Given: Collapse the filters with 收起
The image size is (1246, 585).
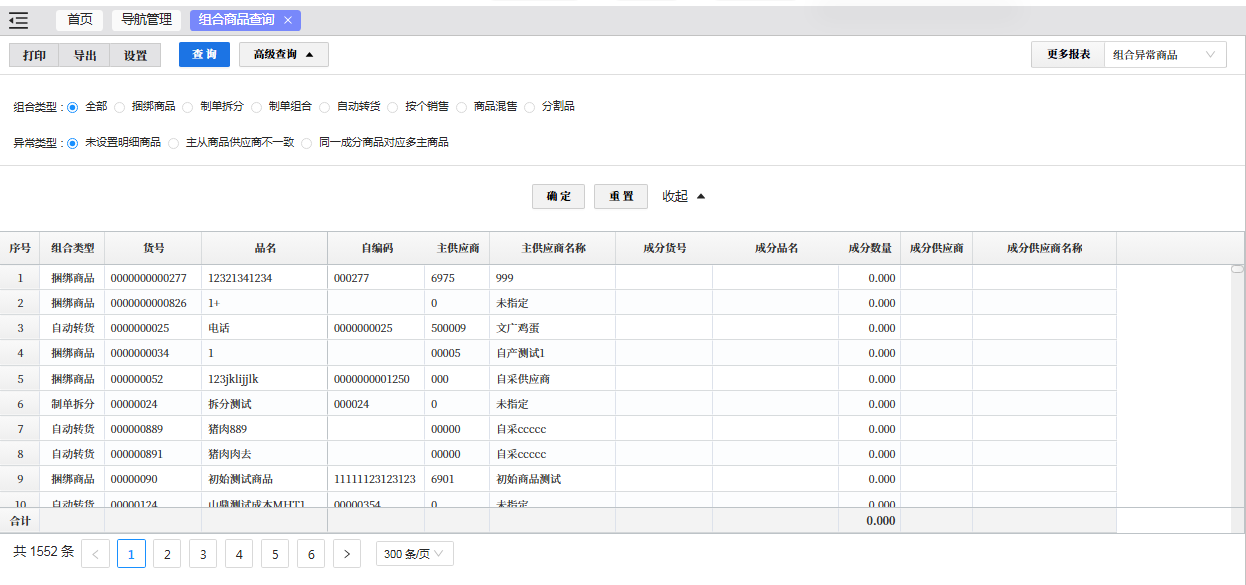Looking at the screenshot, I should coord(684,196).
